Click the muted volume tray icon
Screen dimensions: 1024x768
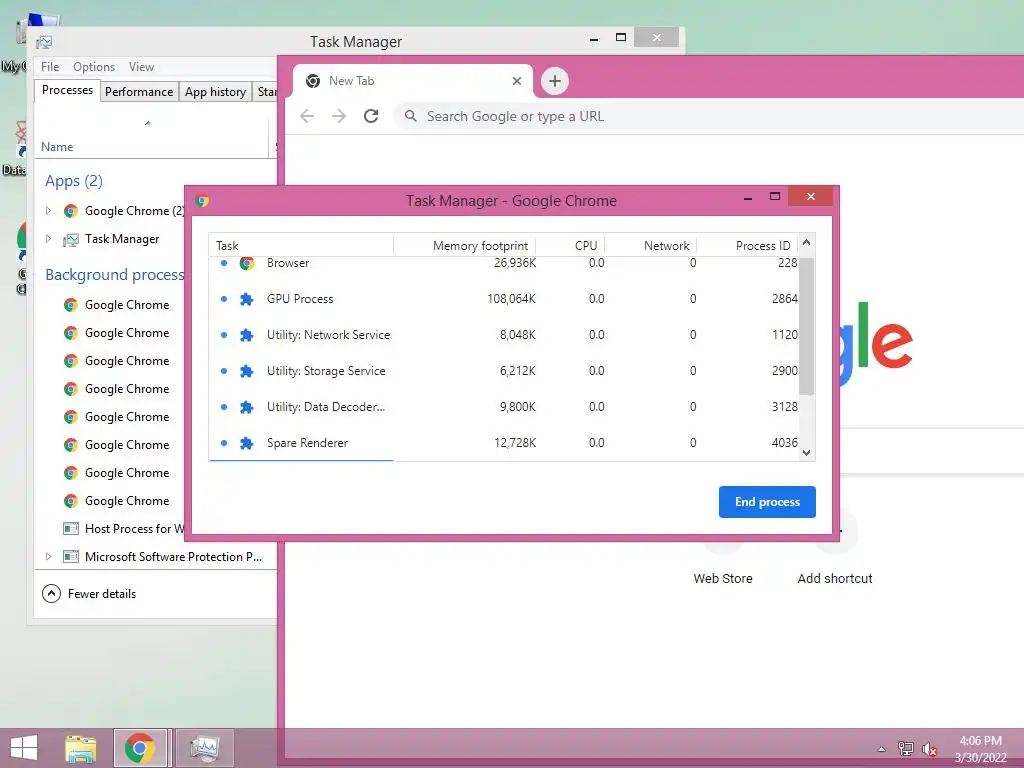[929, 749]
